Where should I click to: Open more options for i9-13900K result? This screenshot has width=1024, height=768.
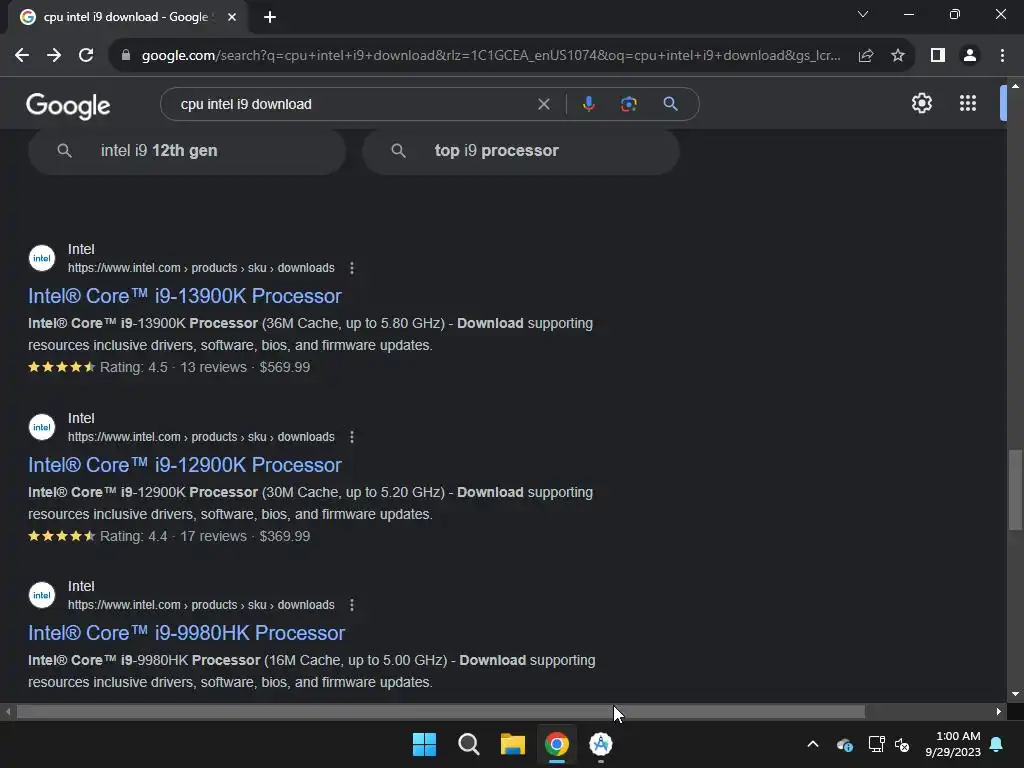[x=352, y=268]
